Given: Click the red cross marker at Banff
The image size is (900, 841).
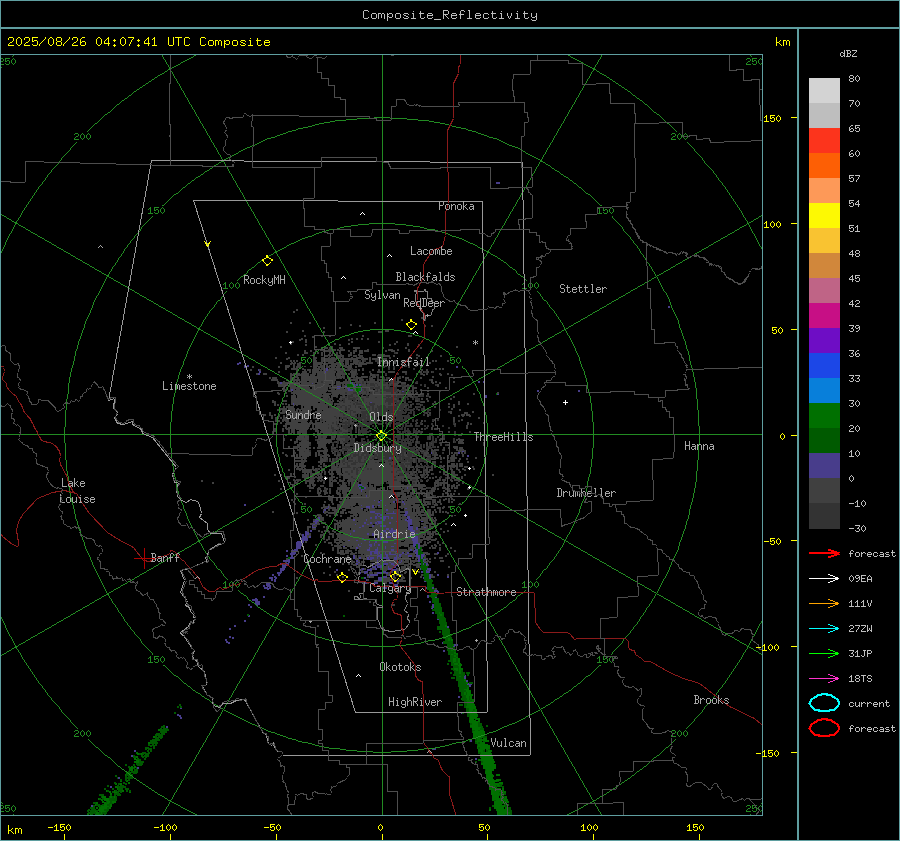Looking at the screenshot, I should tap(143, 558).
